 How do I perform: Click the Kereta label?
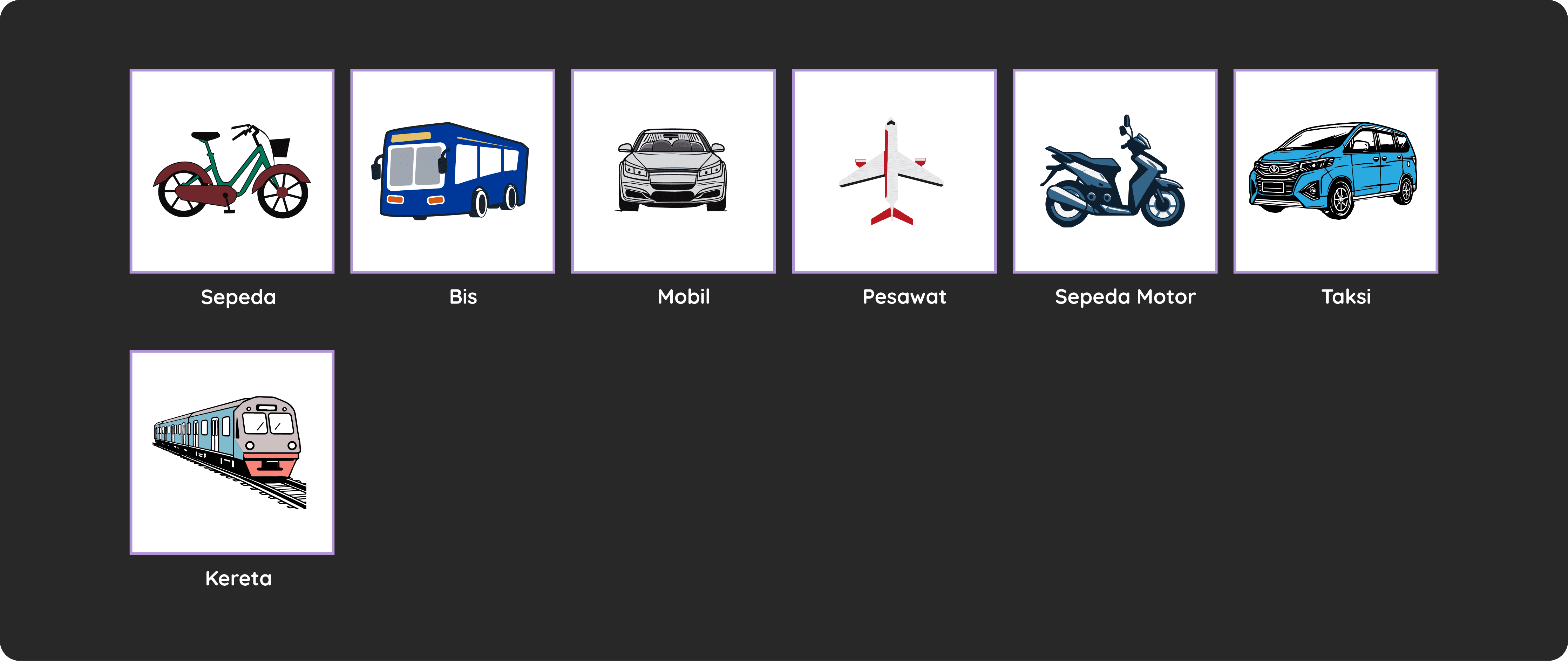(239, 578)
